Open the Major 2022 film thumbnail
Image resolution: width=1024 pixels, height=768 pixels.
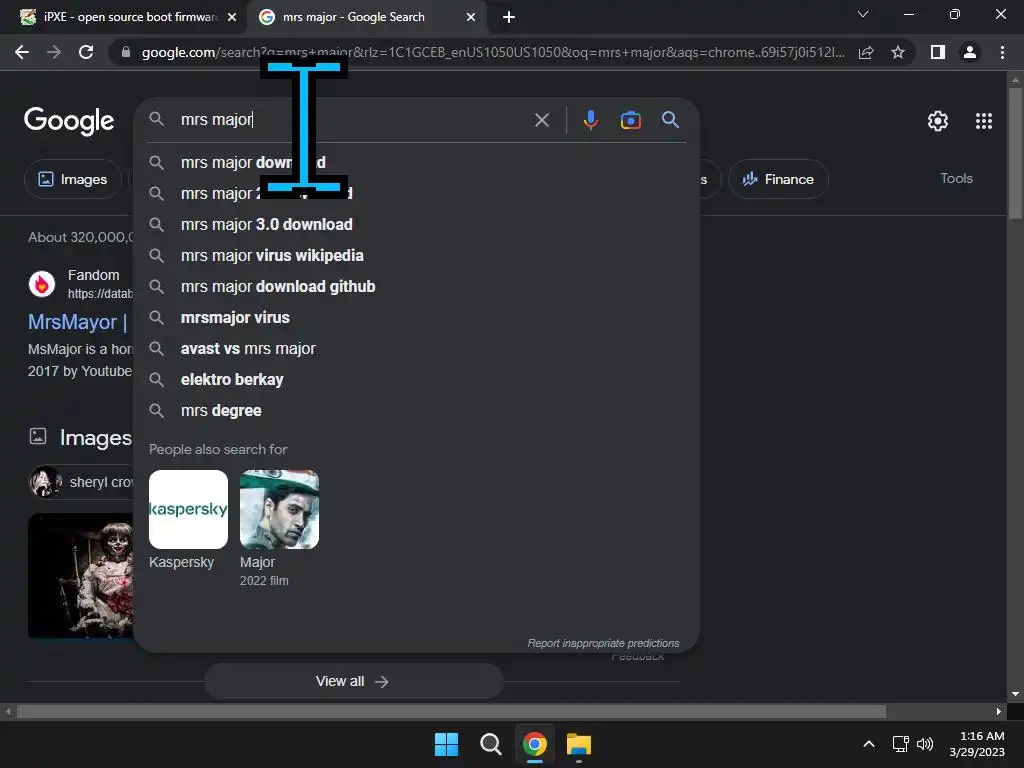coord(280,509)
